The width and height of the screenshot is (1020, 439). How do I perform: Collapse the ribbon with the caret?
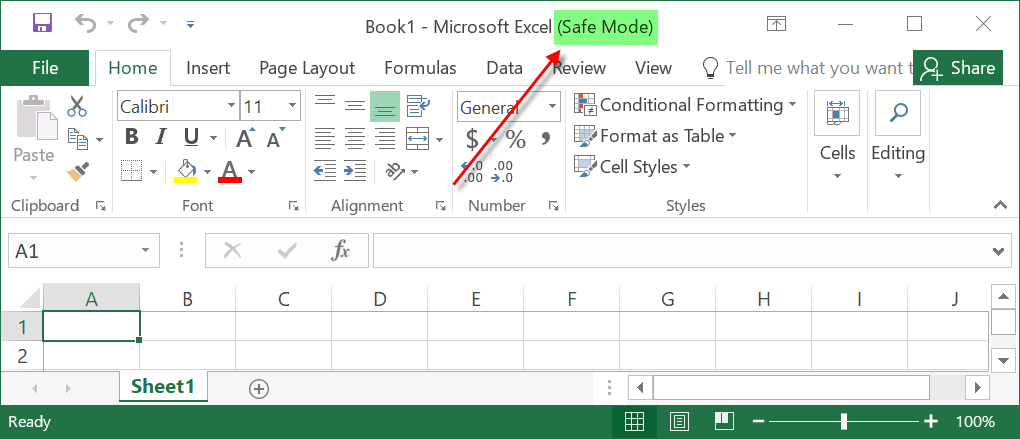point(1000,205)
